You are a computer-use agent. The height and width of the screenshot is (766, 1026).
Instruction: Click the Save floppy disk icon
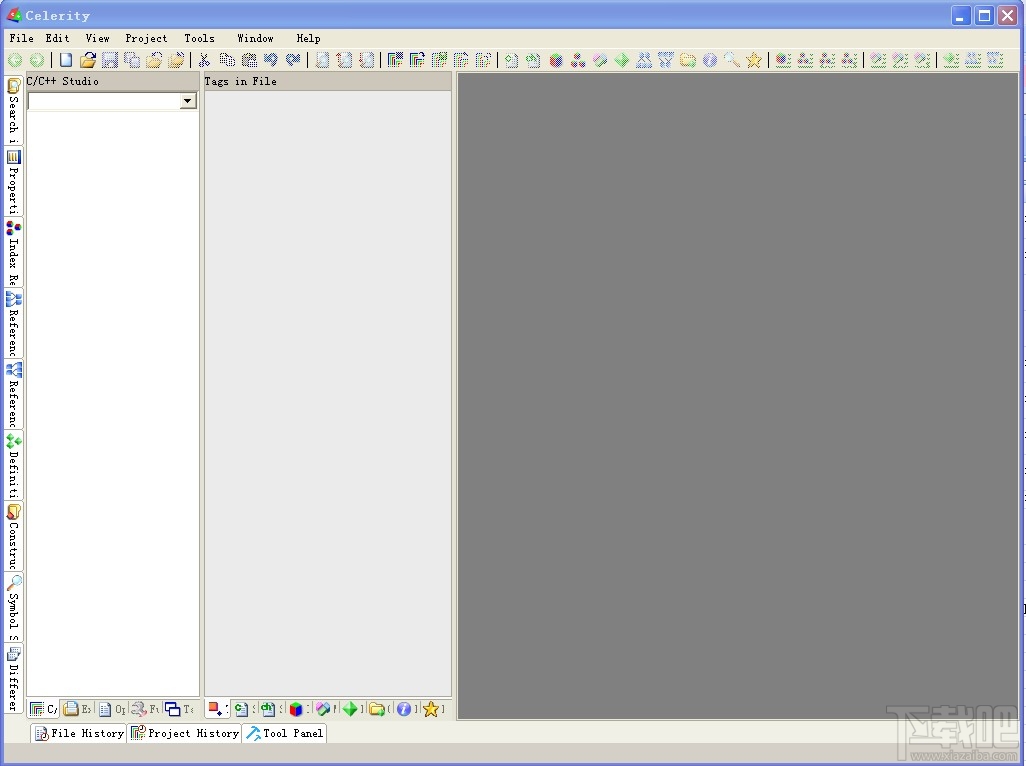click(x=109, y=61)
